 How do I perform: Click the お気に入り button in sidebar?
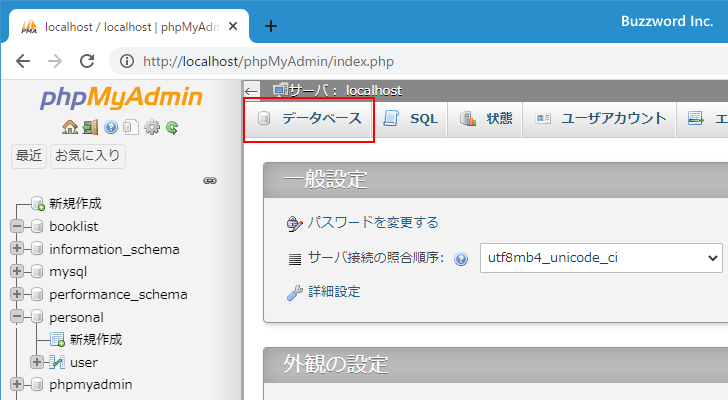[88, 155]
